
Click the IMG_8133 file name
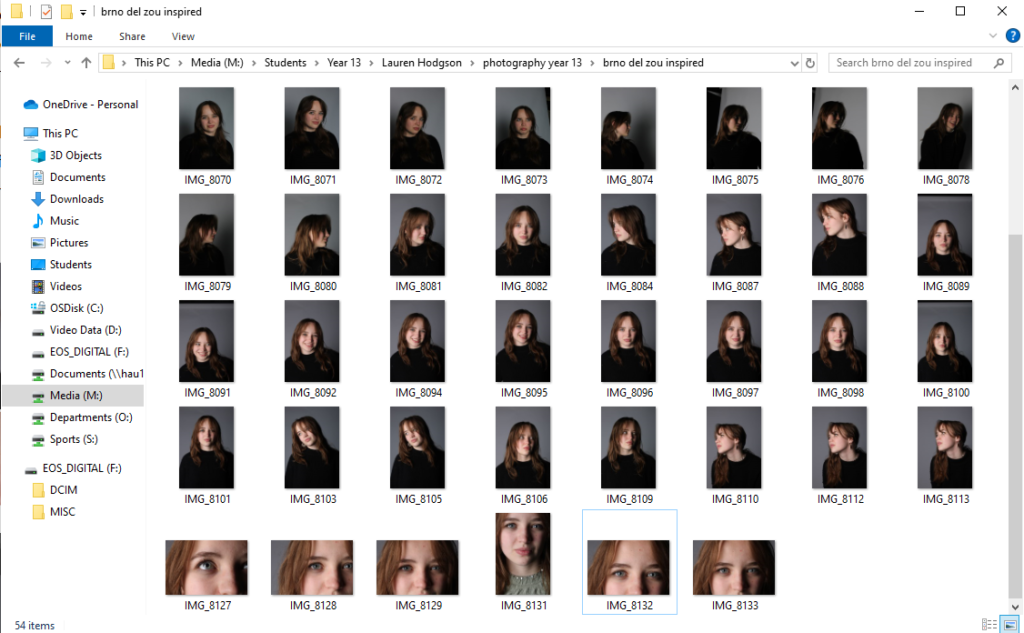point(735,606)
